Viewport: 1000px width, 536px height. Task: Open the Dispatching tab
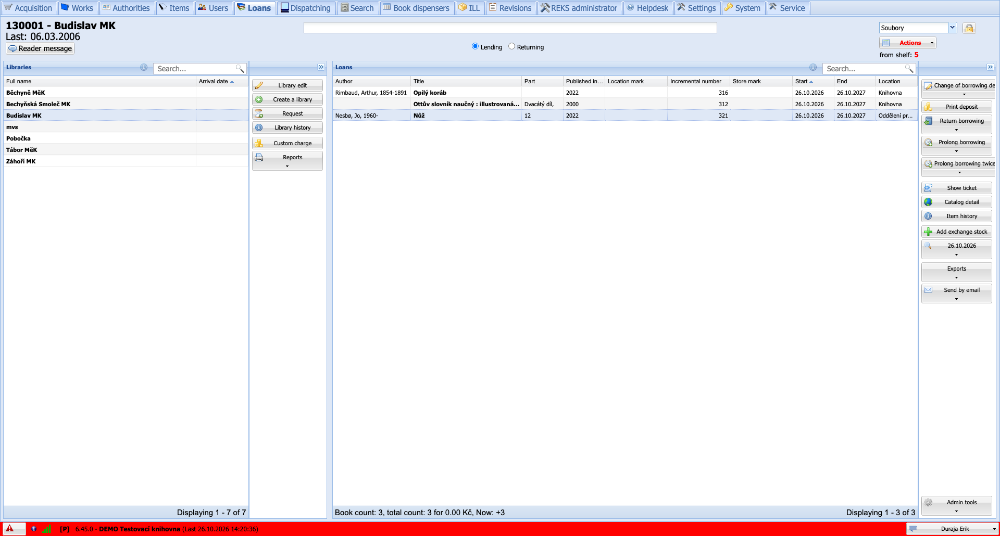[307, 8]
